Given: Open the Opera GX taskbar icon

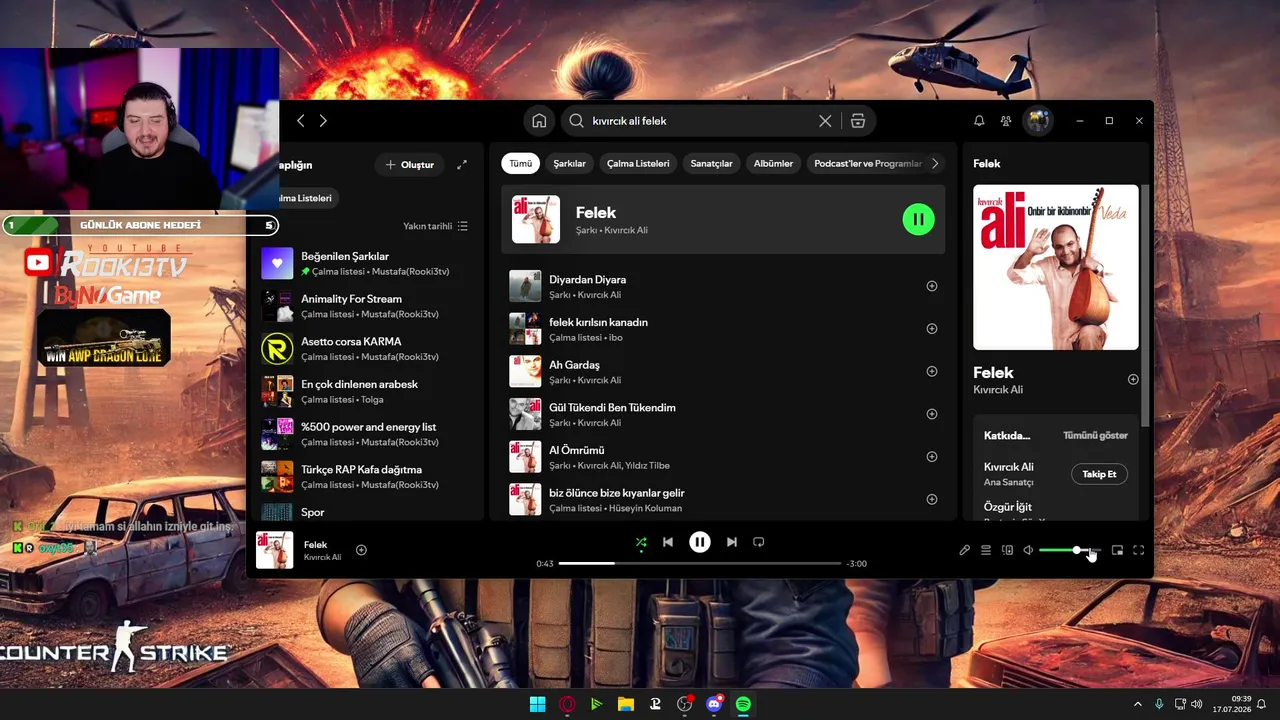Looking at the screenshot, I should click(567, 704).
